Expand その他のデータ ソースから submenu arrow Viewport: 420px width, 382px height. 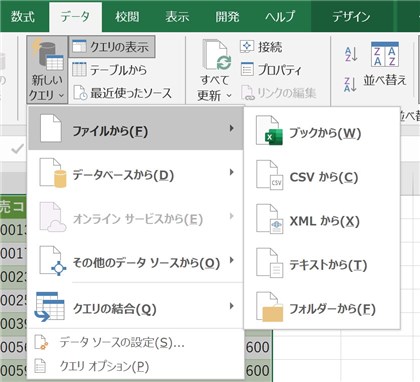point(232,260)
